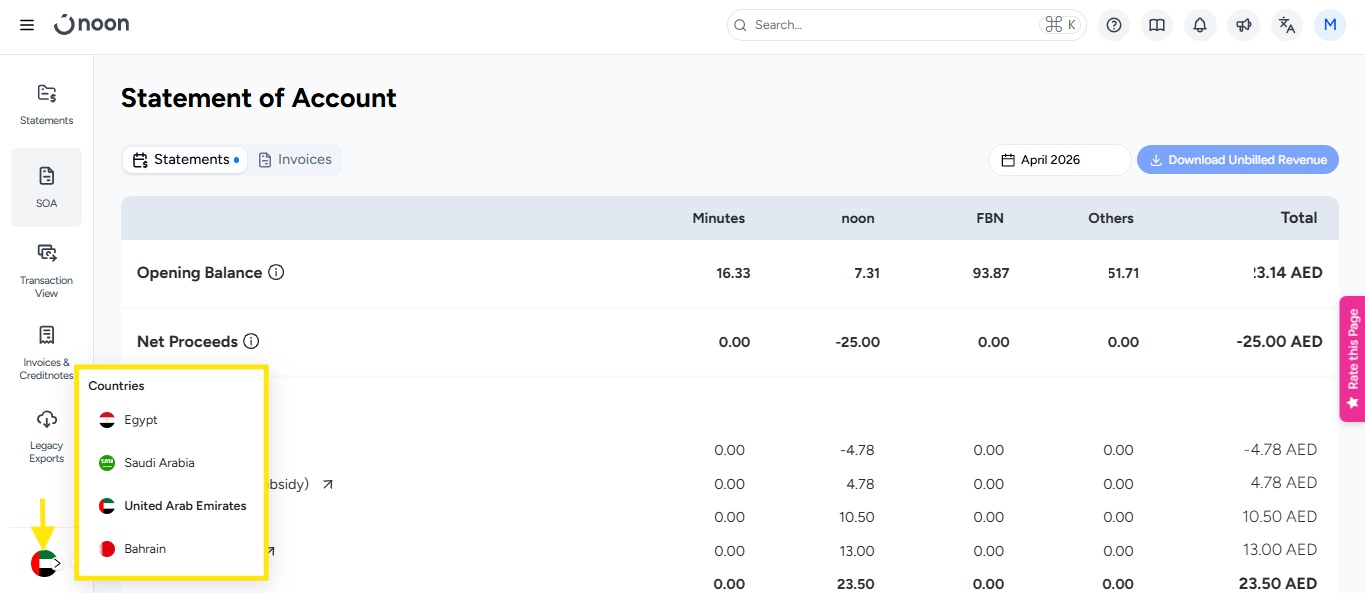The image size is (1365, 593).
Task: Select Egypt from Countries list
Action: click(x=140, y=420)
